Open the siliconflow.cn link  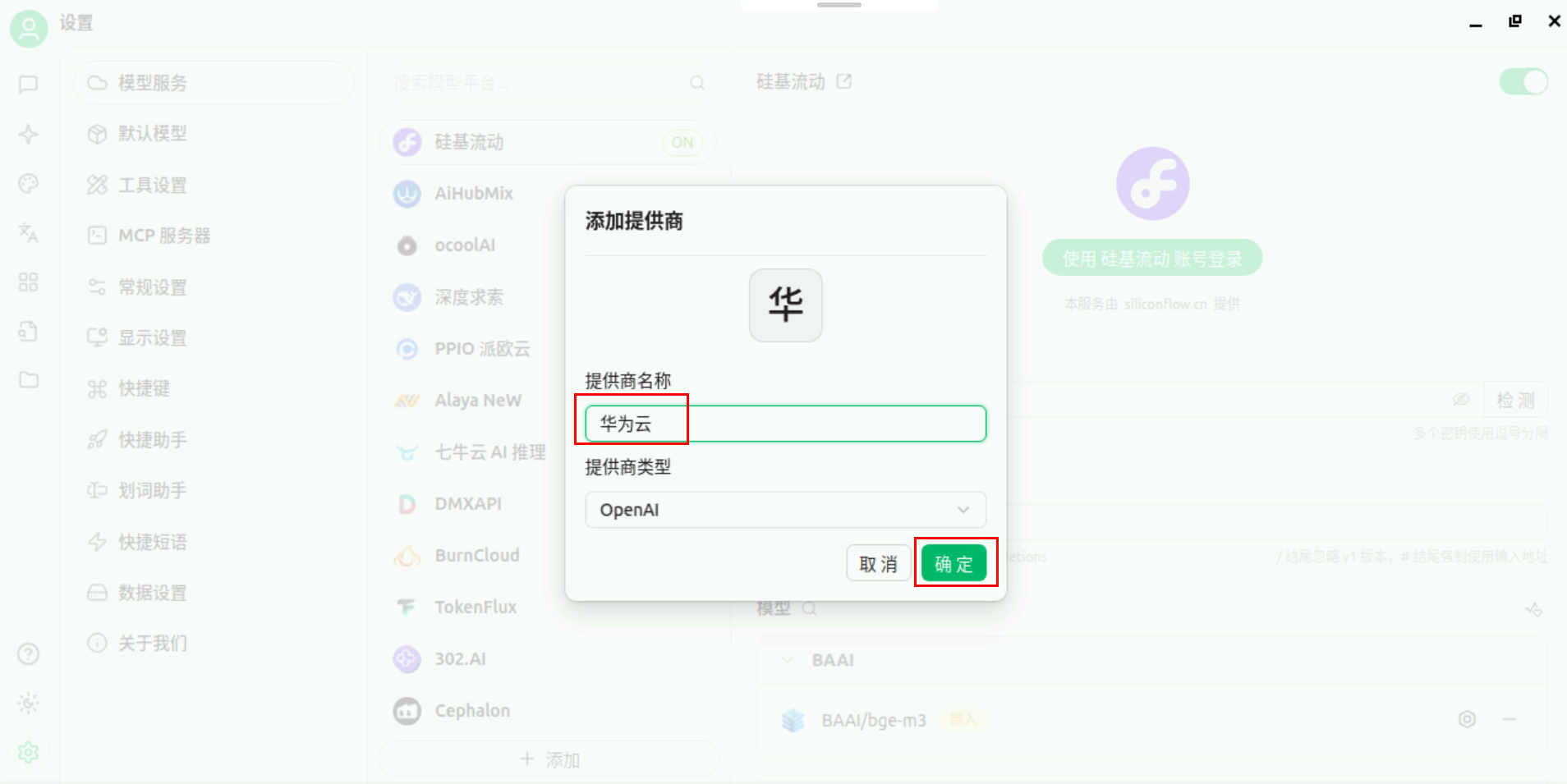(x=1165, y=304)
